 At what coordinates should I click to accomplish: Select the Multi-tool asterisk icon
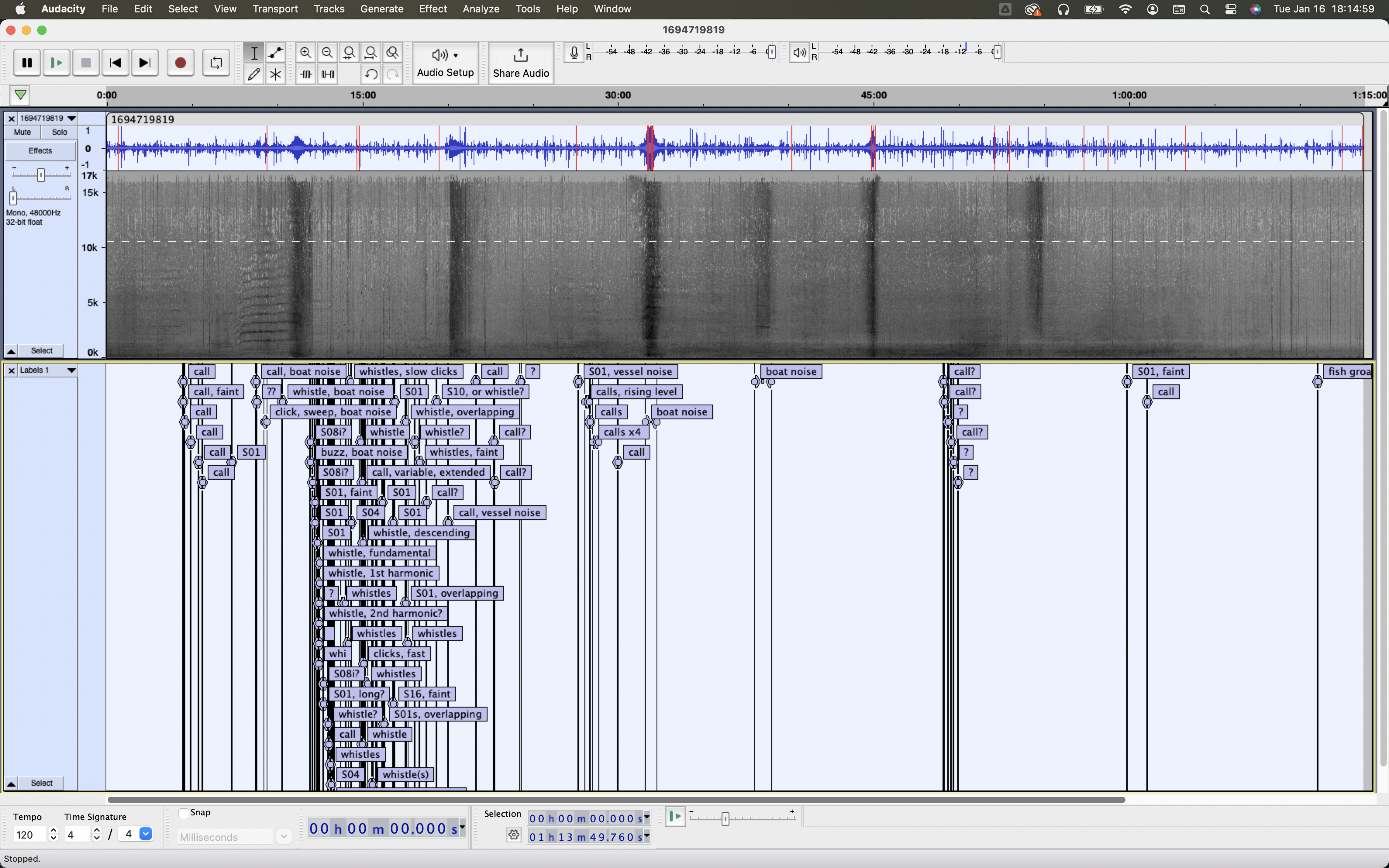pos(276,74)
